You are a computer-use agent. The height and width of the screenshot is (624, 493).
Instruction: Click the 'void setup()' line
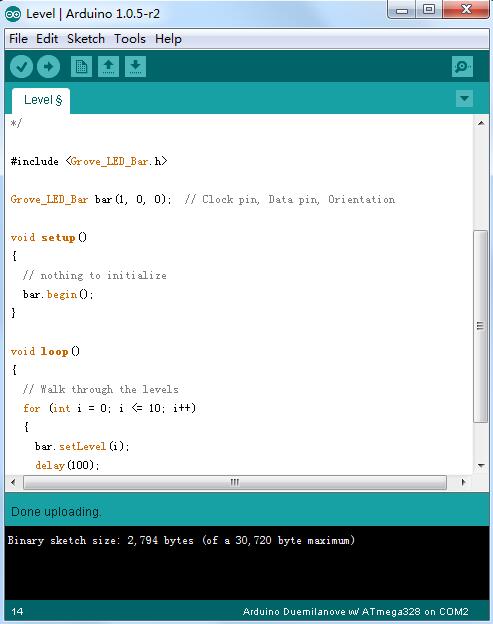click(x=49, y=238)
